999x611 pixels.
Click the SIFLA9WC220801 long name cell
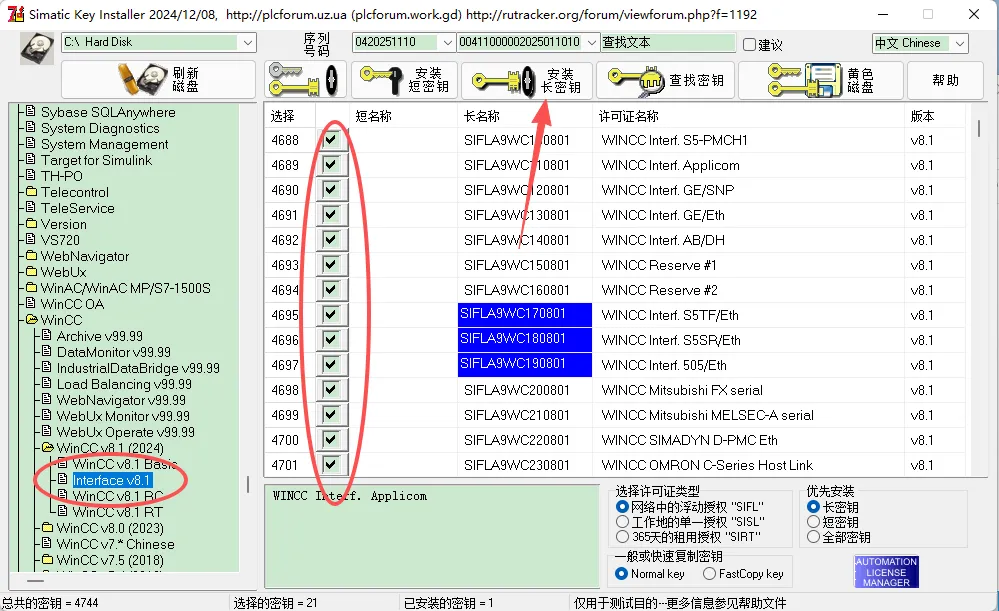point(517,440)
